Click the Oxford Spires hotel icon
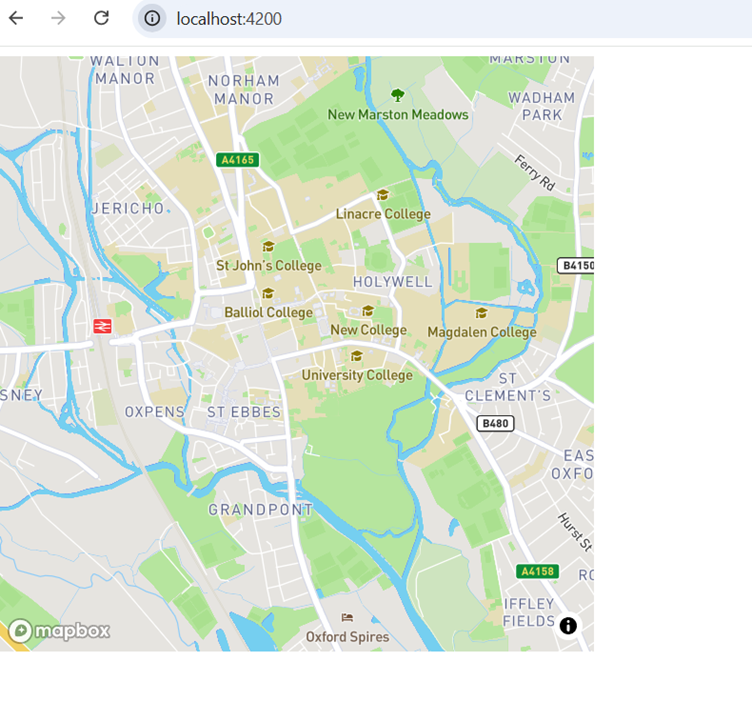752x722 pixels. tap(347, 618)
